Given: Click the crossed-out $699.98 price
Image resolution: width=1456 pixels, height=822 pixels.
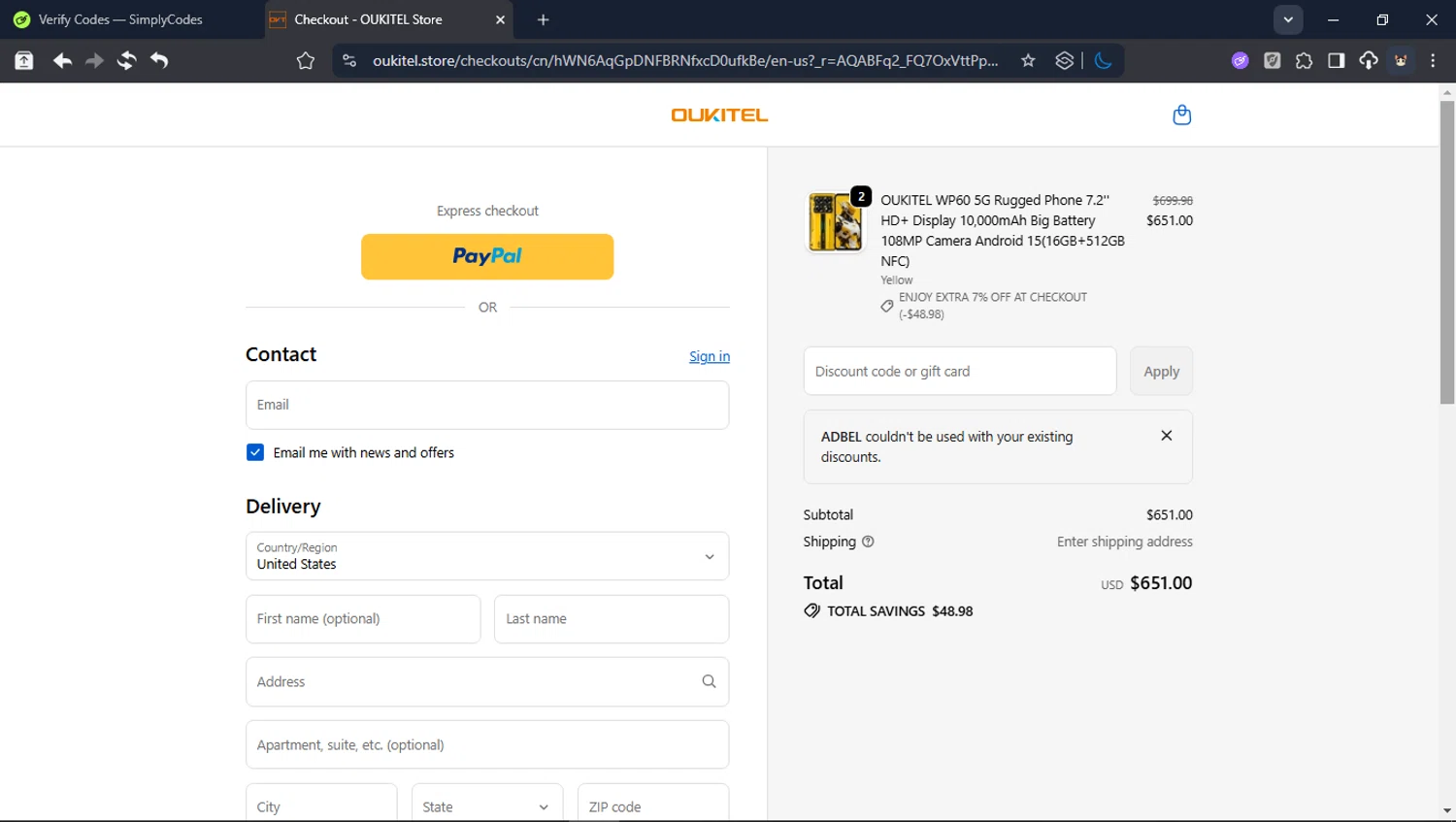Looking at the screenshot, I should click(x=1173, y=200).
